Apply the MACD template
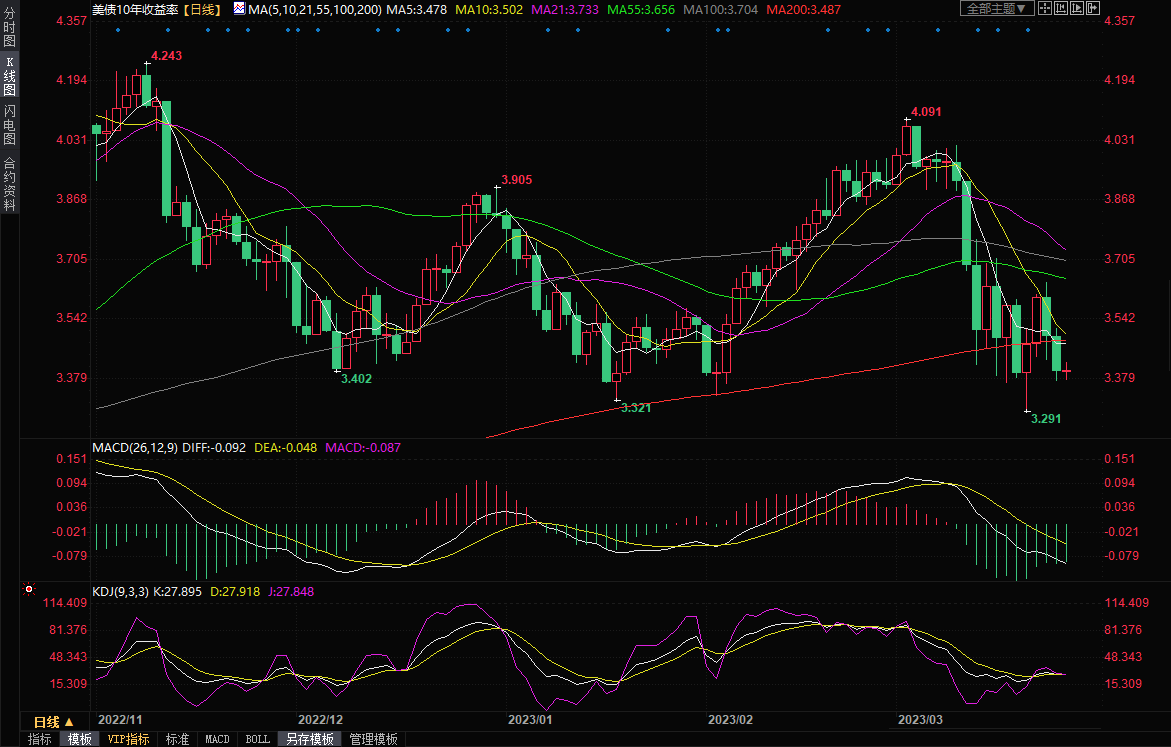Viewport: 1171px width, 747px height. point(217,739)
